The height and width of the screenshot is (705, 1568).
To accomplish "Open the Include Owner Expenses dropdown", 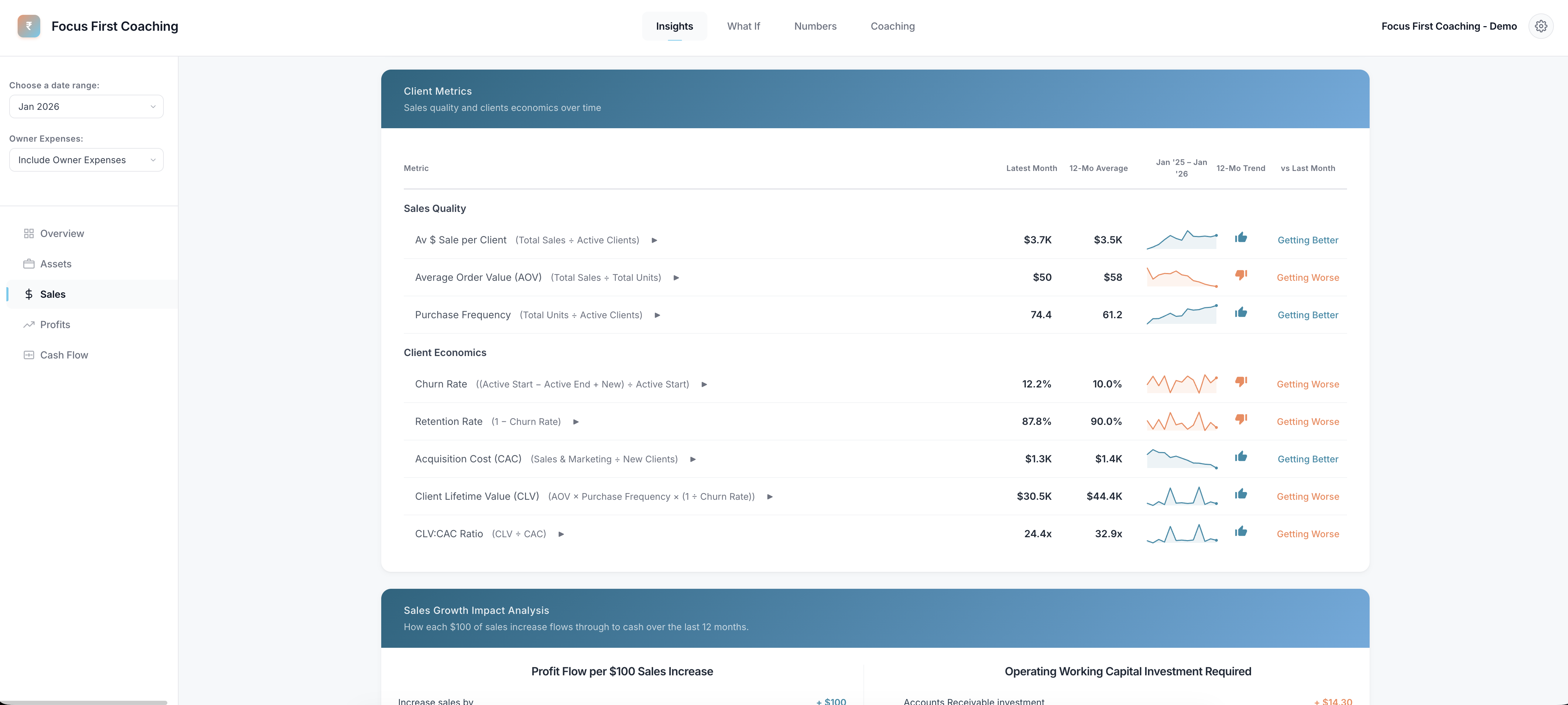I will (86, 160).
